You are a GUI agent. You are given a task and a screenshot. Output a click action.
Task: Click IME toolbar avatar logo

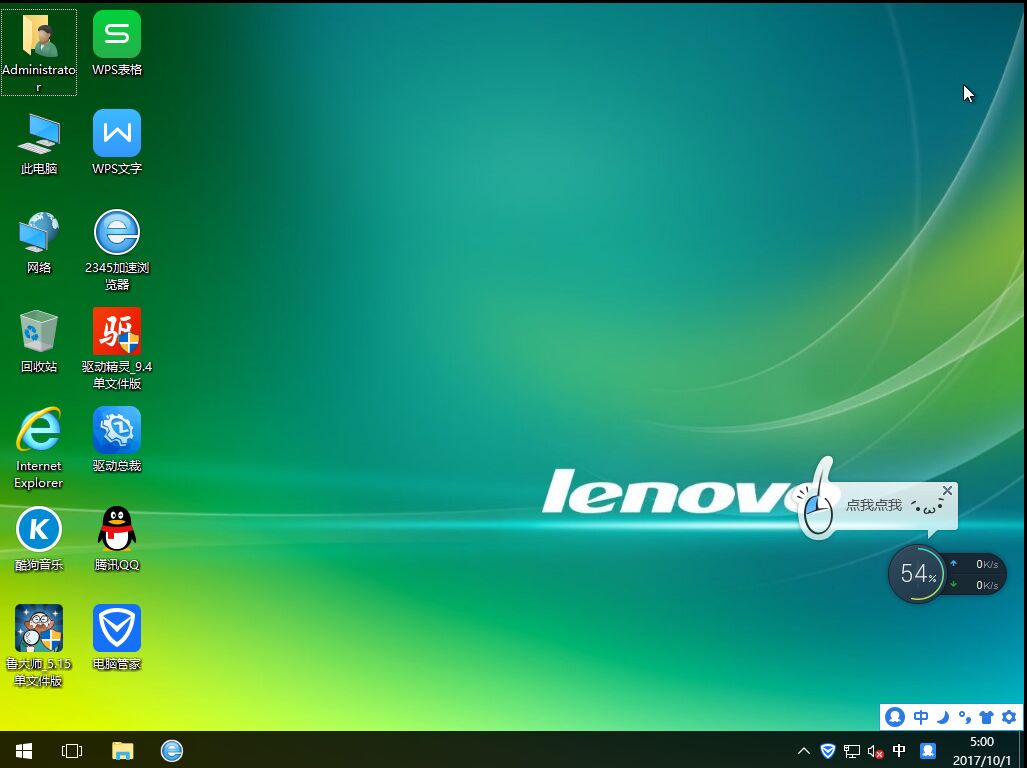click(x=895, y=717)
